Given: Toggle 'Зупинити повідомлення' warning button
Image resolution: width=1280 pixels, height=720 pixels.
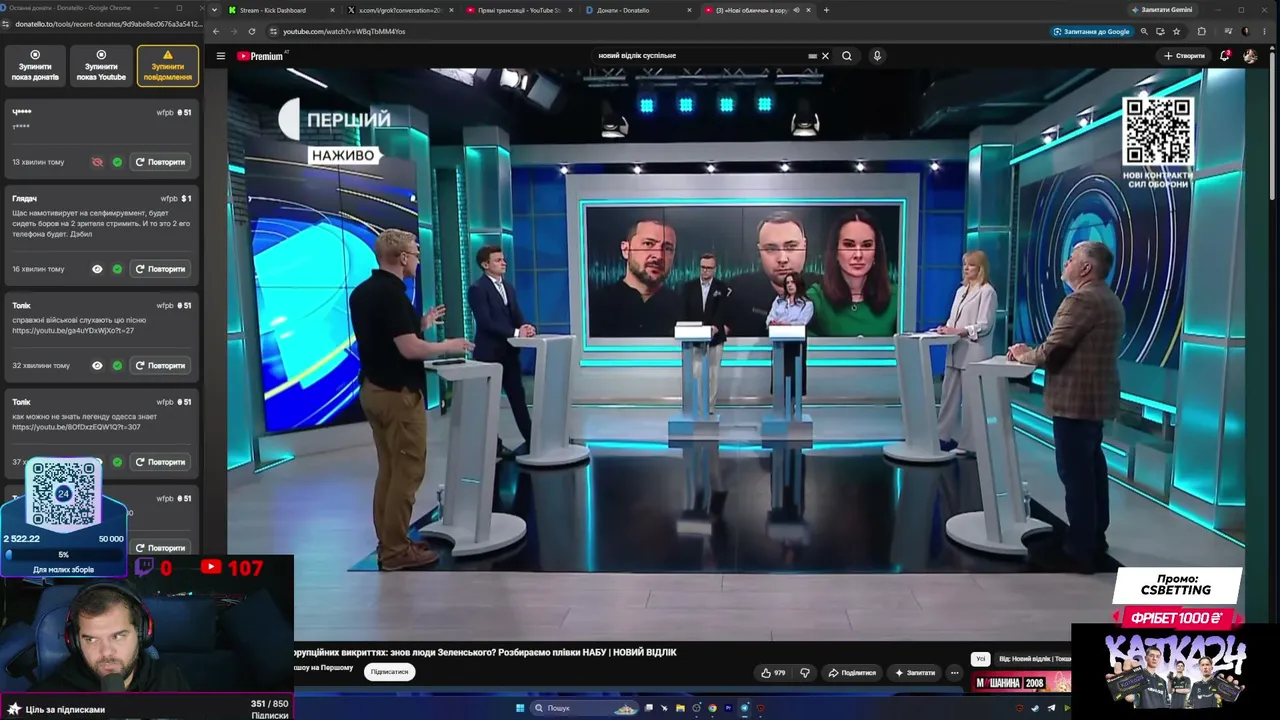Looking at the screenshot, I should [x=168, y=66].
